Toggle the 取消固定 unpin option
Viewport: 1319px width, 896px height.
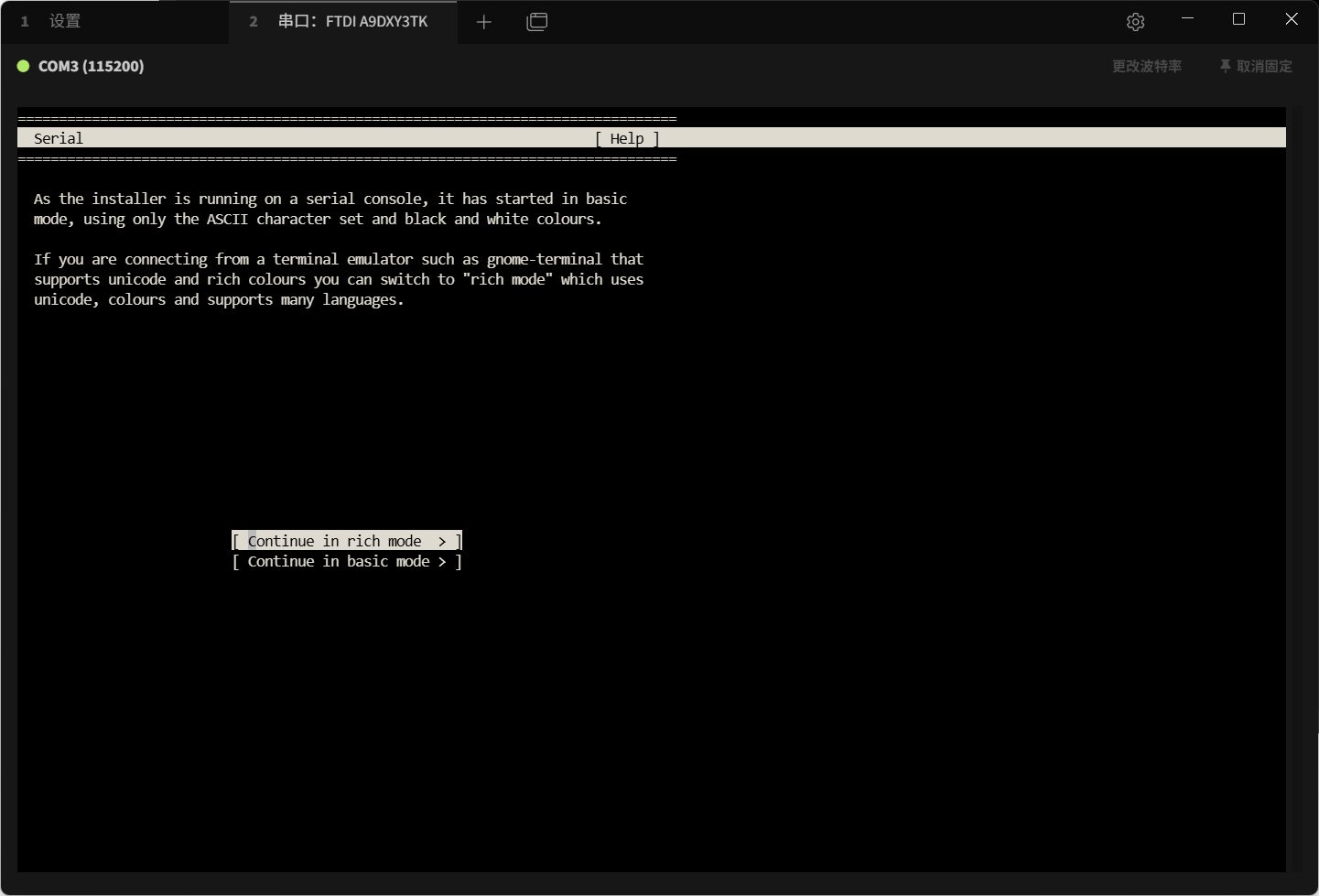pos(1264,66)
